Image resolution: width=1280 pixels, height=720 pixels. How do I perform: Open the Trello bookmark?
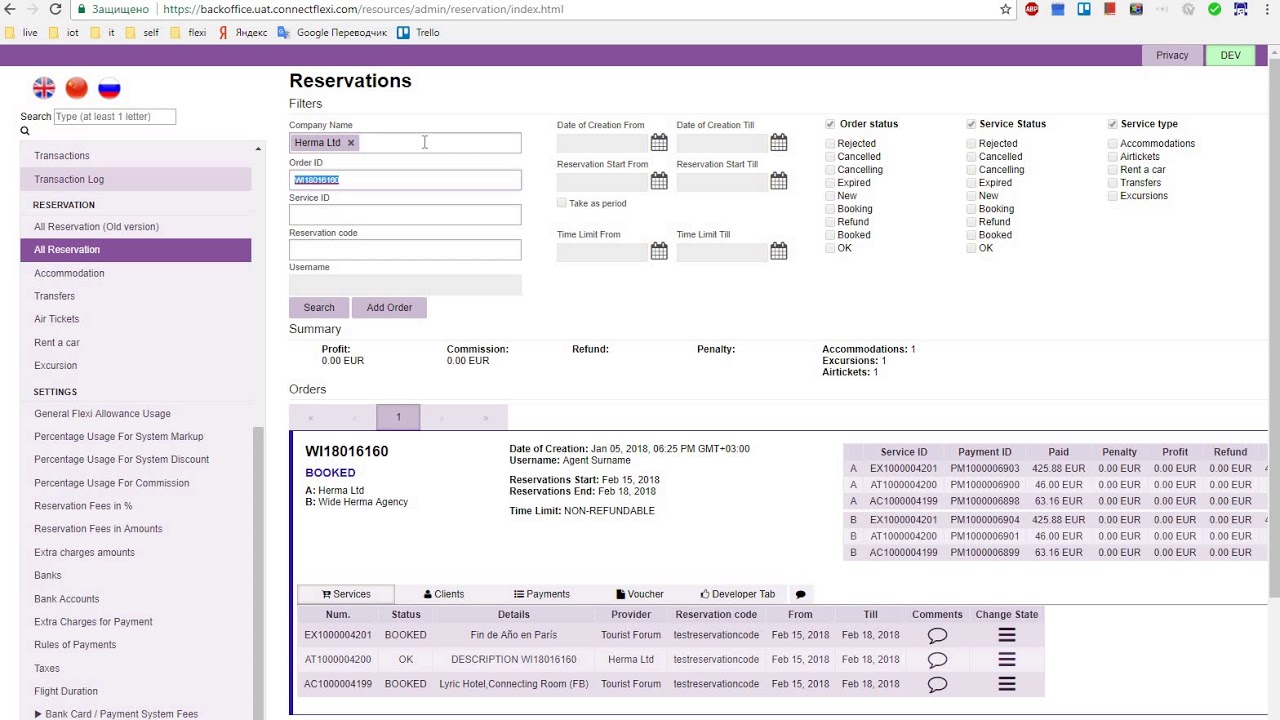[x=418, y=33]
